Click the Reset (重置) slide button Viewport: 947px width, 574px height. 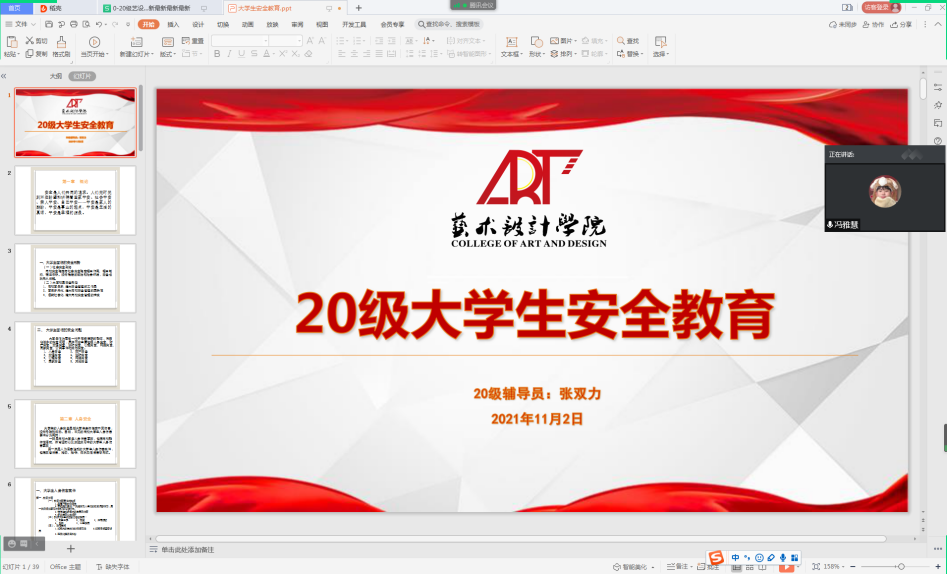coord(193,40)
